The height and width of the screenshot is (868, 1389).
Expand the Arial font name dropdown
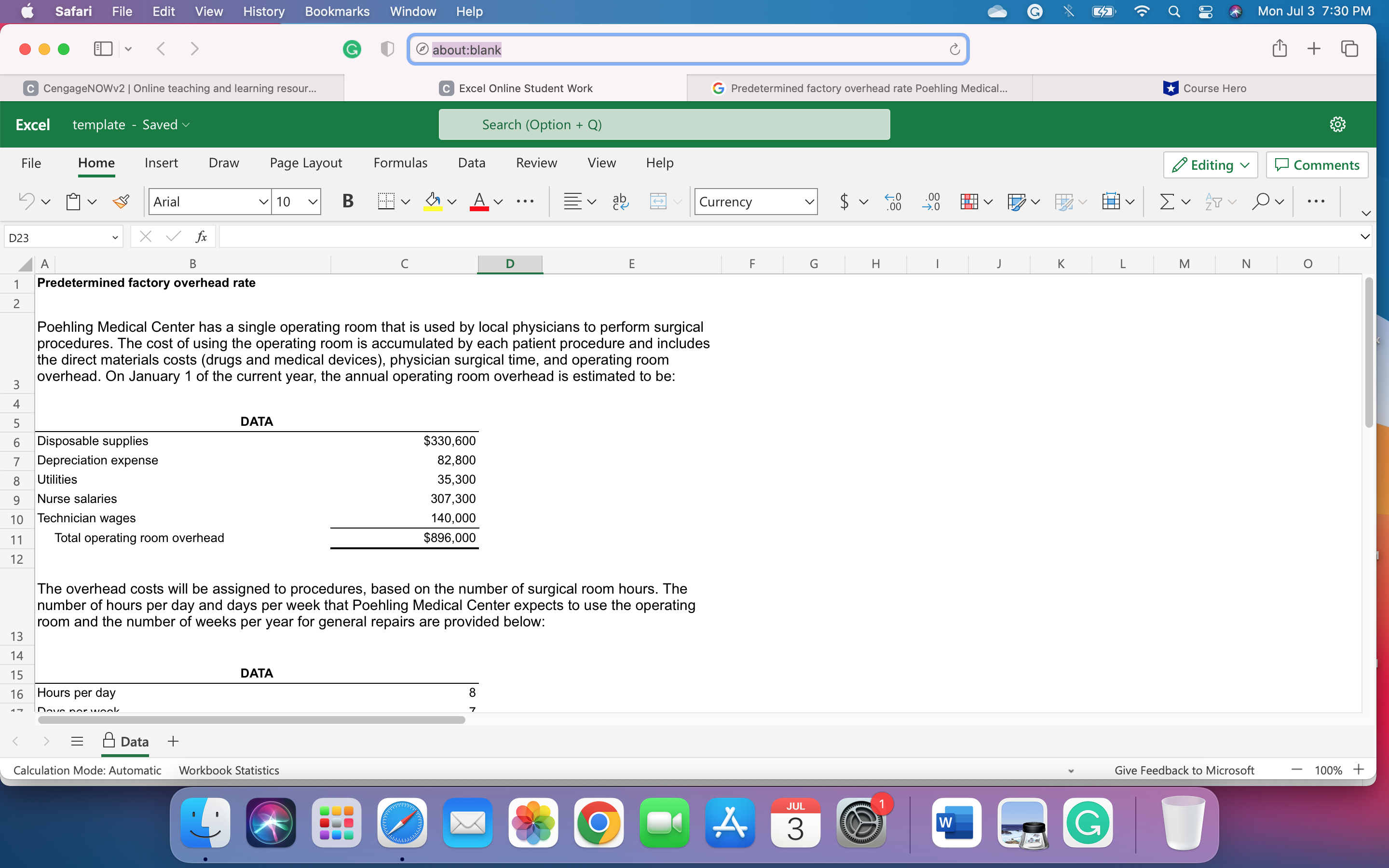tap(262, 202)
